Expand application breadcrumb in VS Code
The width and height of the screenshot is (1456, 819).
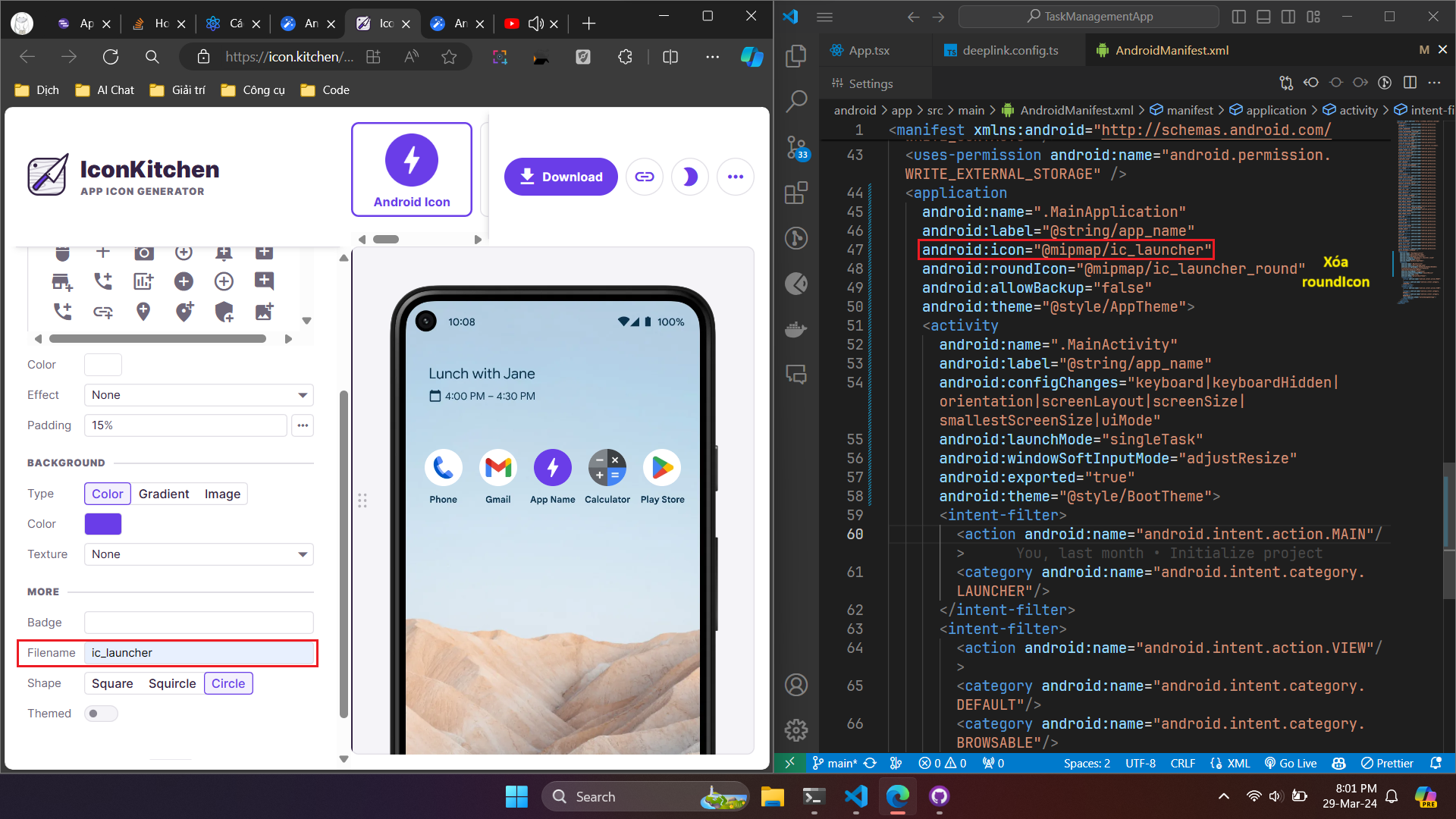click(x=1267, y=111)
